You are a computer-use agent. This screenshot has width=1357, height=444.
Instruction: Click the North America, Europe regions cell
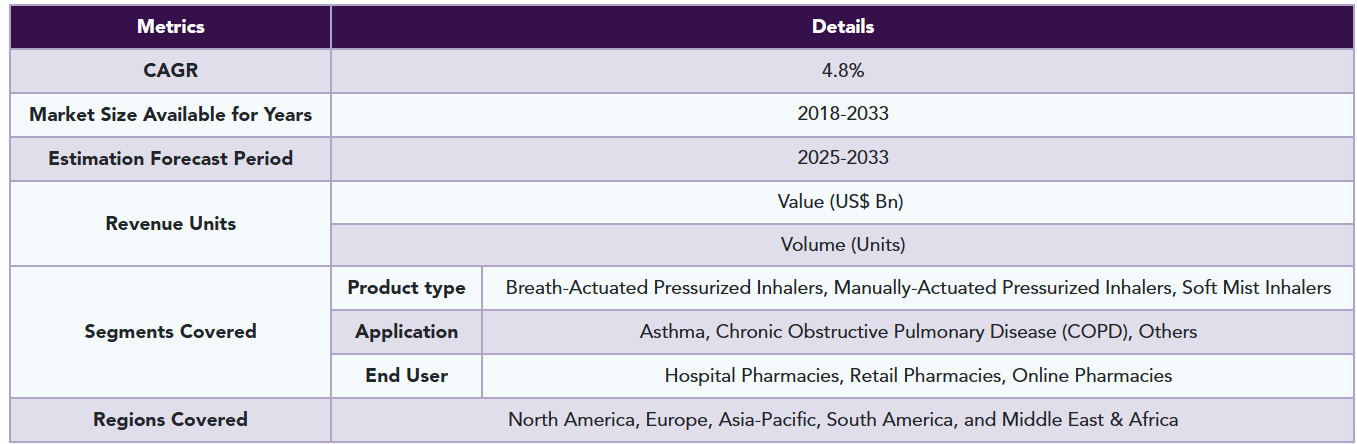pyautogui.click(x=843, y=420)
